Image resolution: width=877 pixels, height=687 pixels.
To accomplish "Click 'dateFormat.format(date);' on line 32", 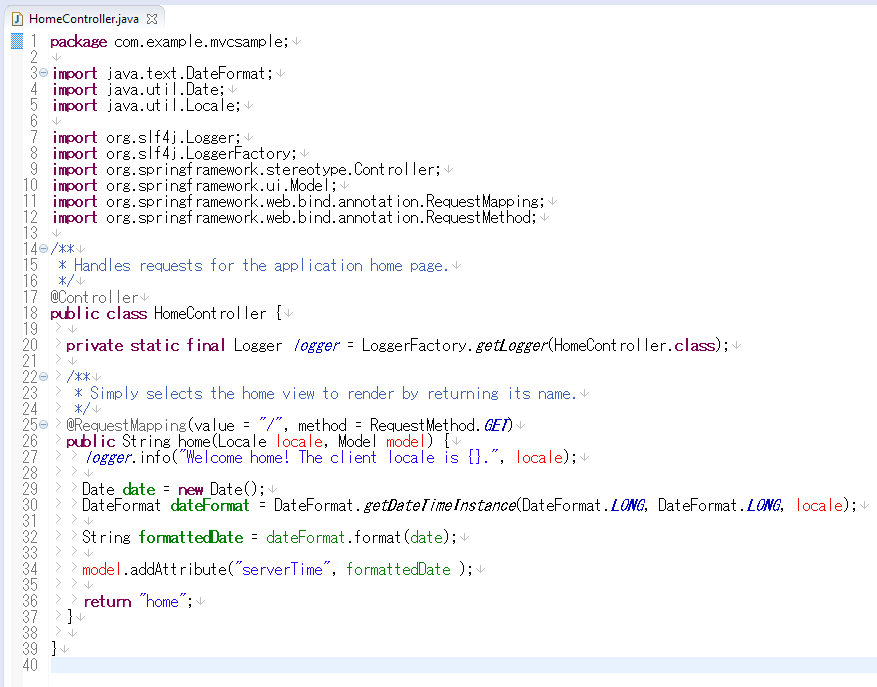I will (361, 538).
